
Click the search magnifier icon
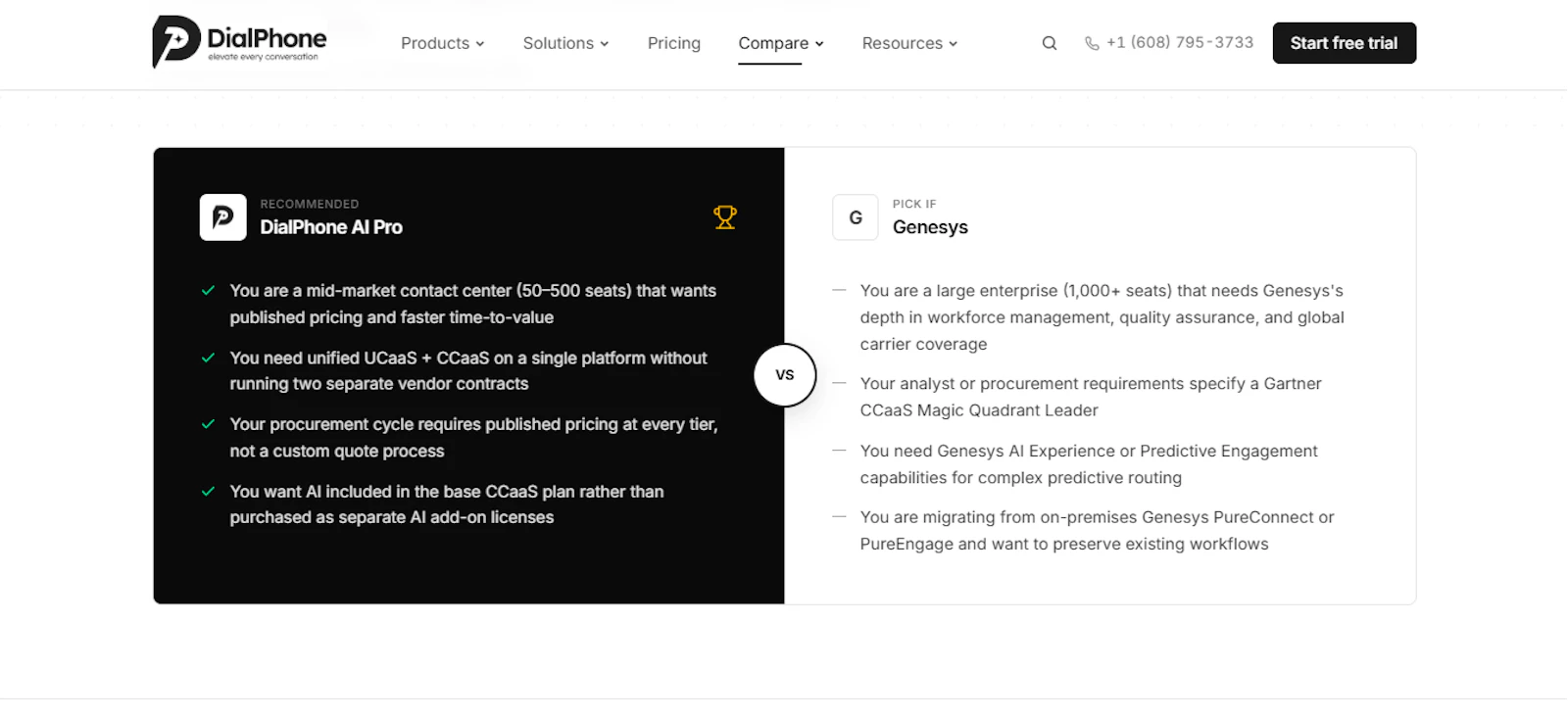point(1049,43)
